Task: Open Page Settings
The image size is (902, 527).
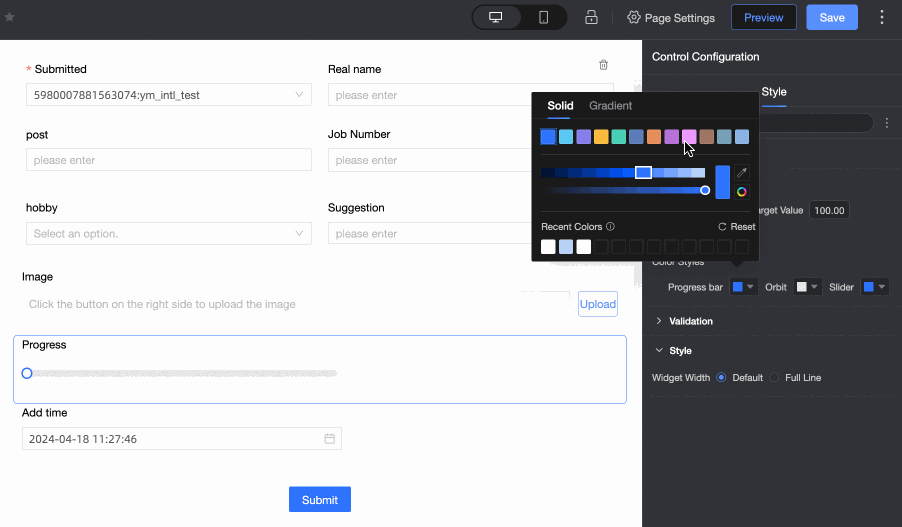Action: coord(671,18)
